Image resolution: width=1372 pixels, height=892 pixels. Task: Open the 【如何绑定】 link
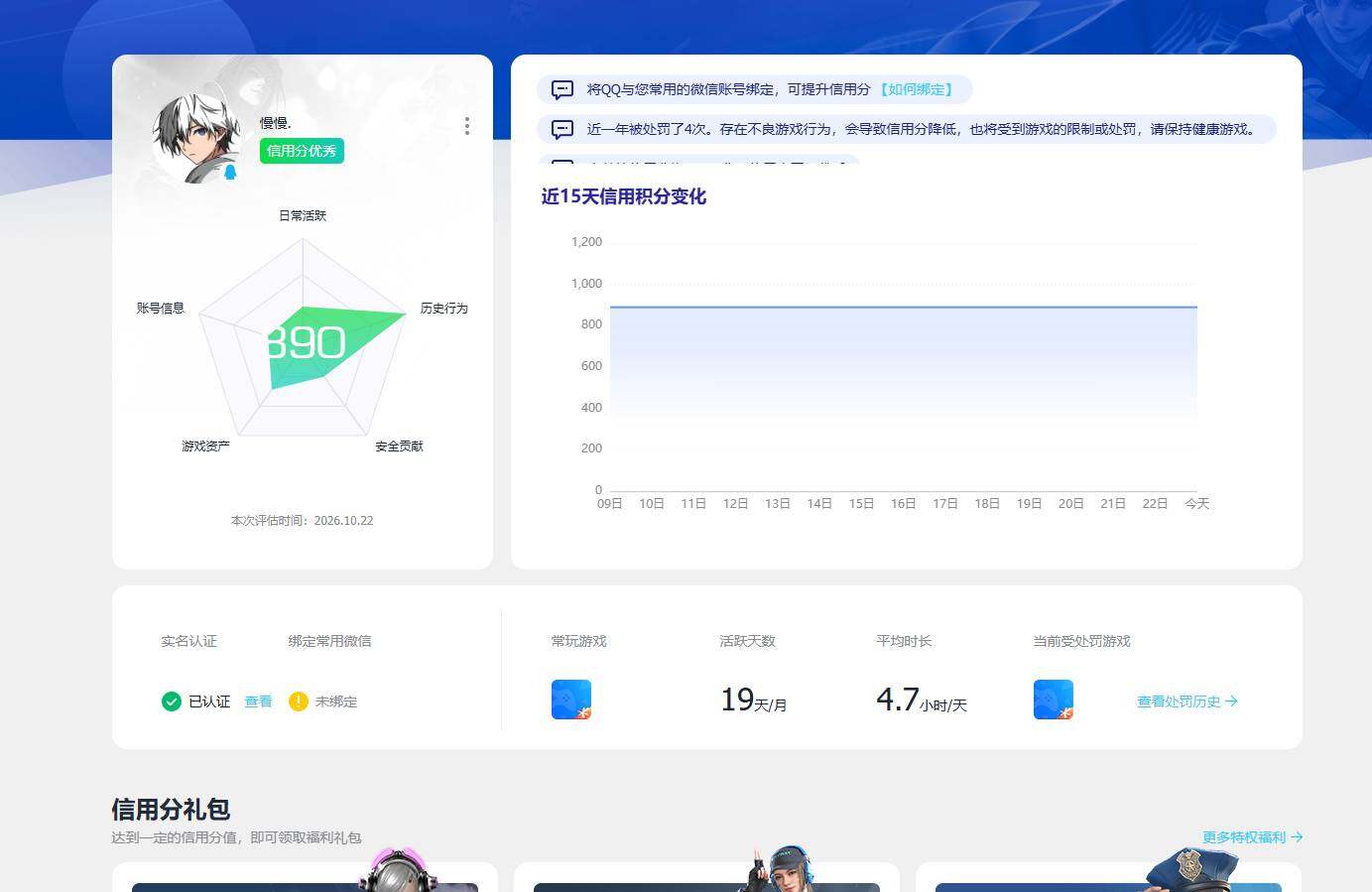pyautogui.click(x=917, y=89)
